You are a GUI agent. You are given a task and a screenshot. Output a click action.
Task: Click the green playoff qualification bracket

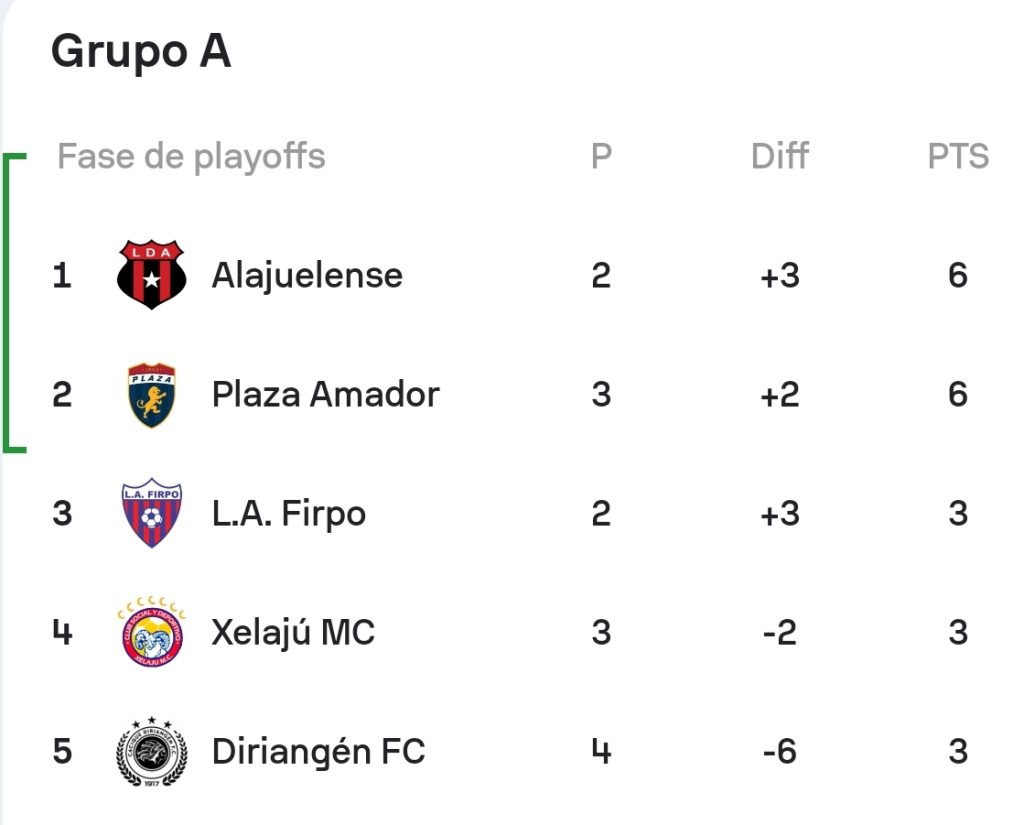coord(14,302)
